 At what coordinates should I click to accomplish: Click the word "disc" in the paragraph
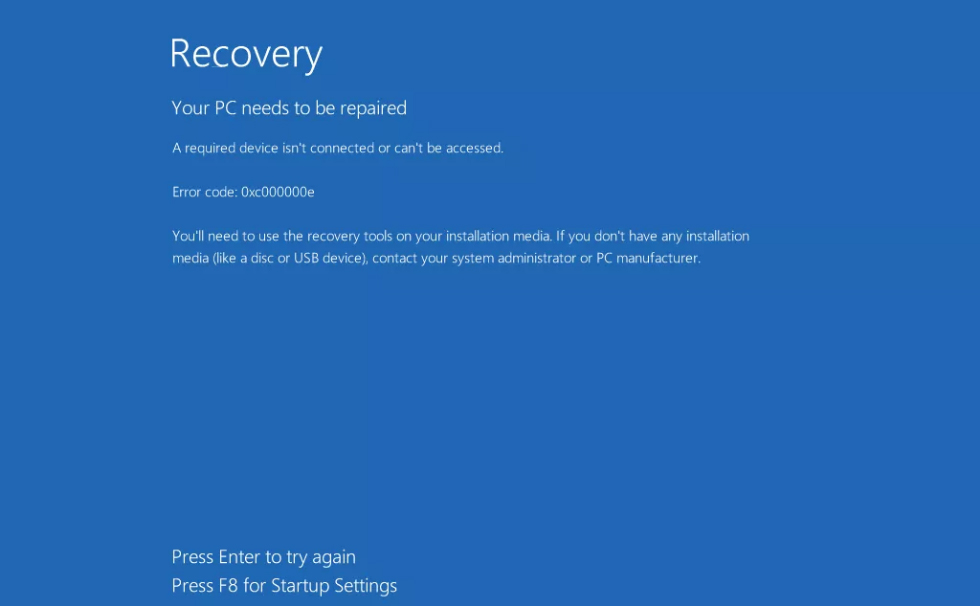click(262, 258)
